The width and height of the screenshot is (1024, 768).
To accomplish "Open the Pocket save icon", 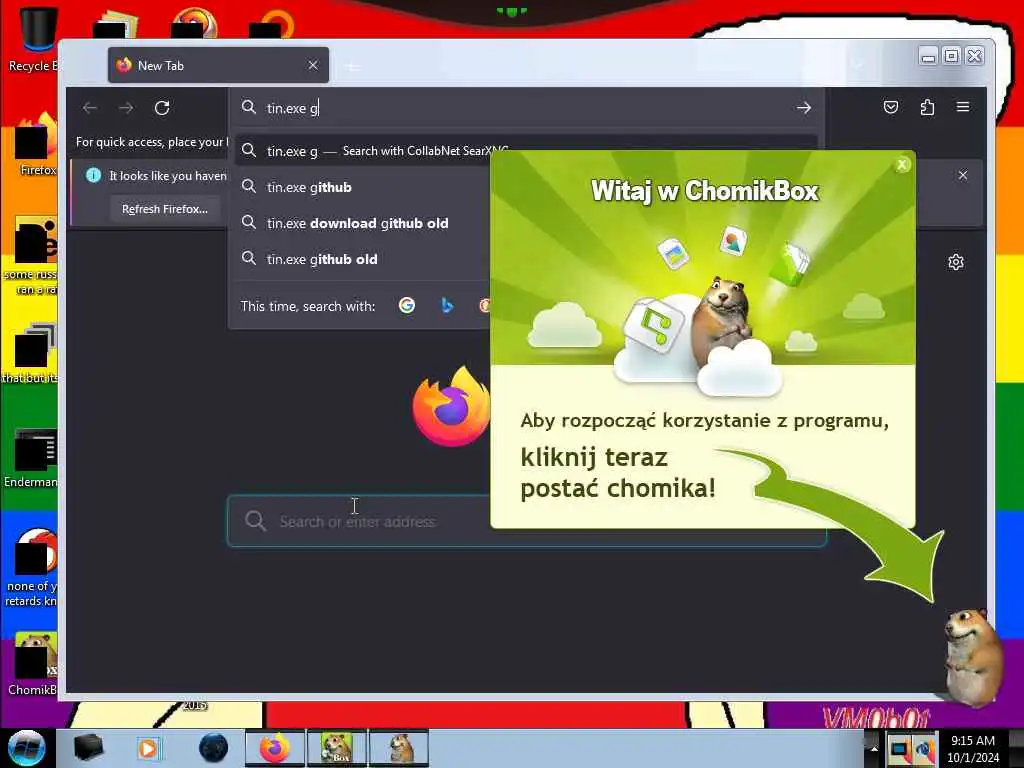I will pos(891,107).
